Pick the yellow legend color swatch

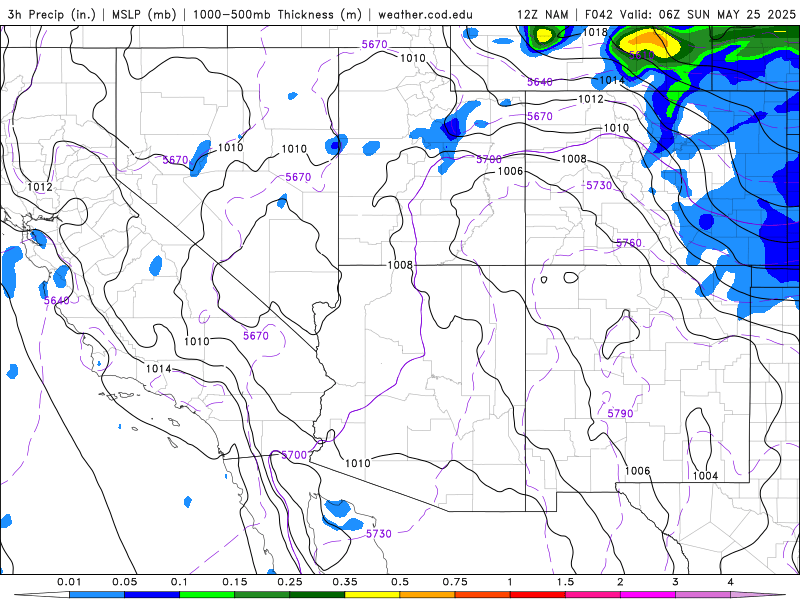click(372, 595)
